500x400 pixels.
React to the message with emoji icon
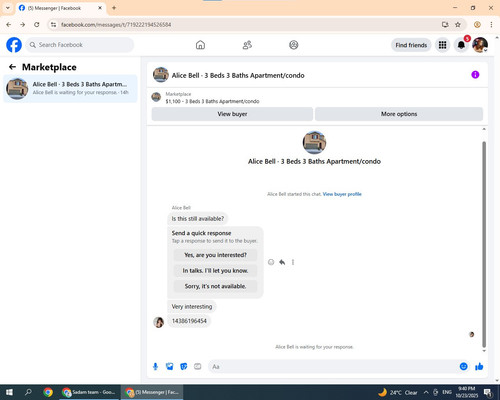pos(271,262)
